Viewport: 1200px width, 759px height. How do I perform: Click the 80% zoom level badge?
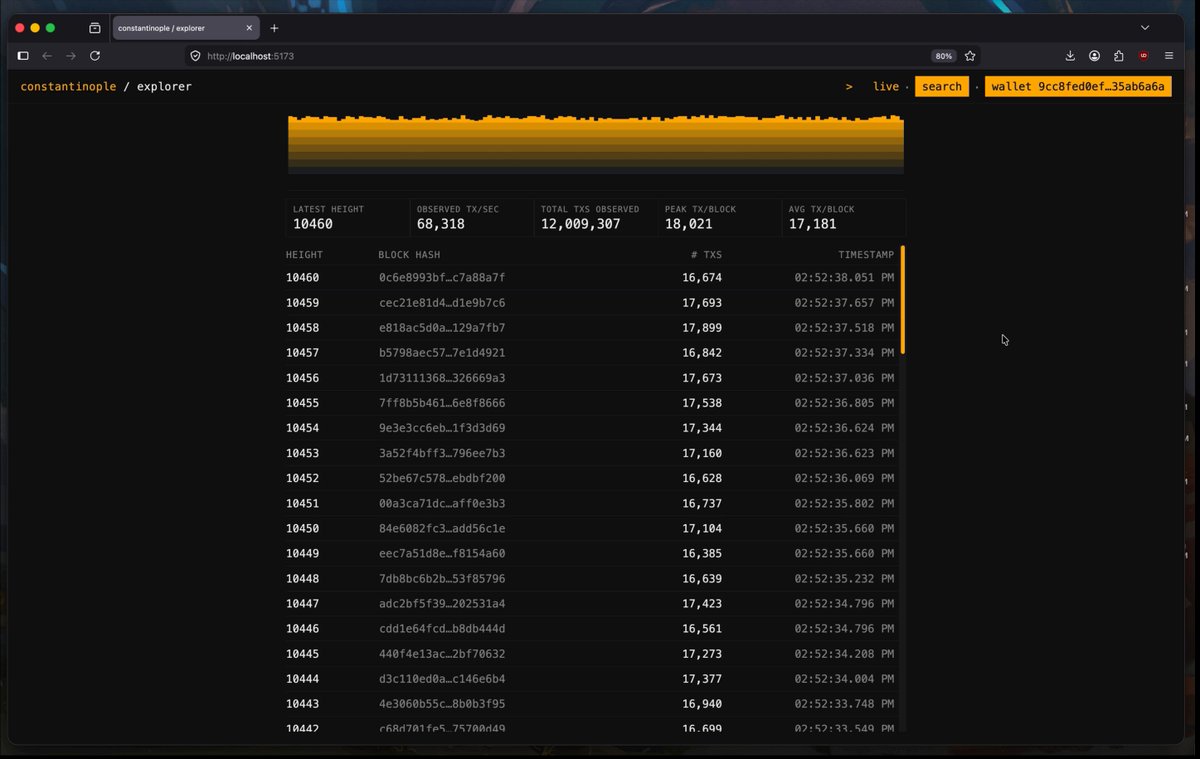pyautogui.click(x=943, y=56)
